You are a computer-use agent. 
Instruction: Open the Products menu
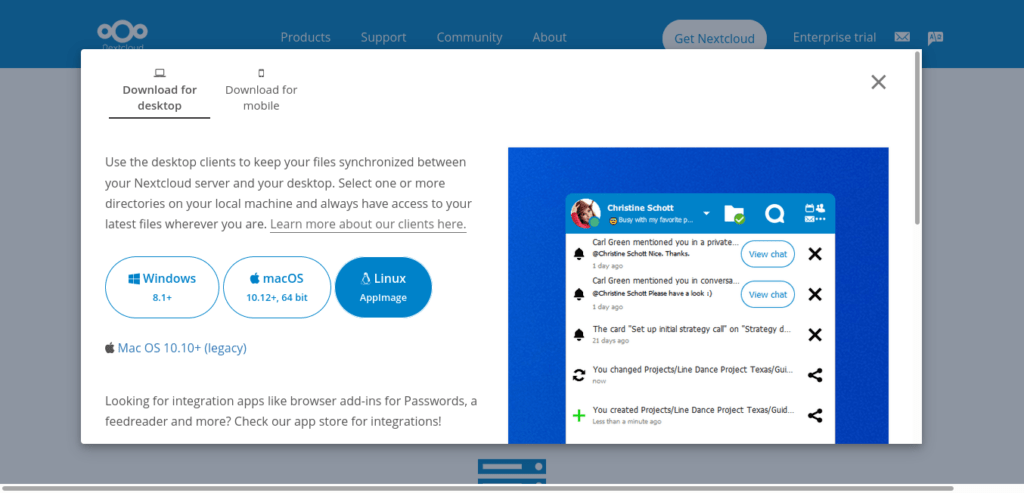tap(306, 37)
